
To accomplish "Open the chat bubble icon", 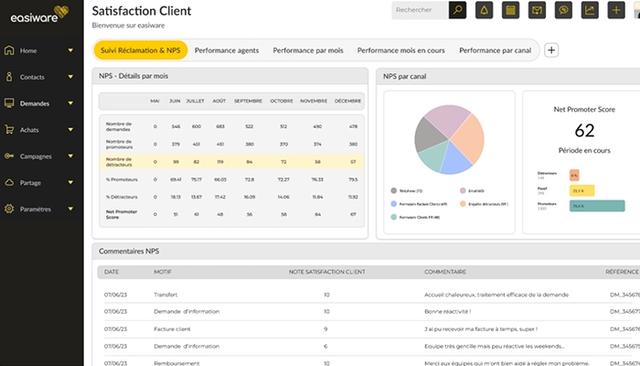I will click(563, 10).
